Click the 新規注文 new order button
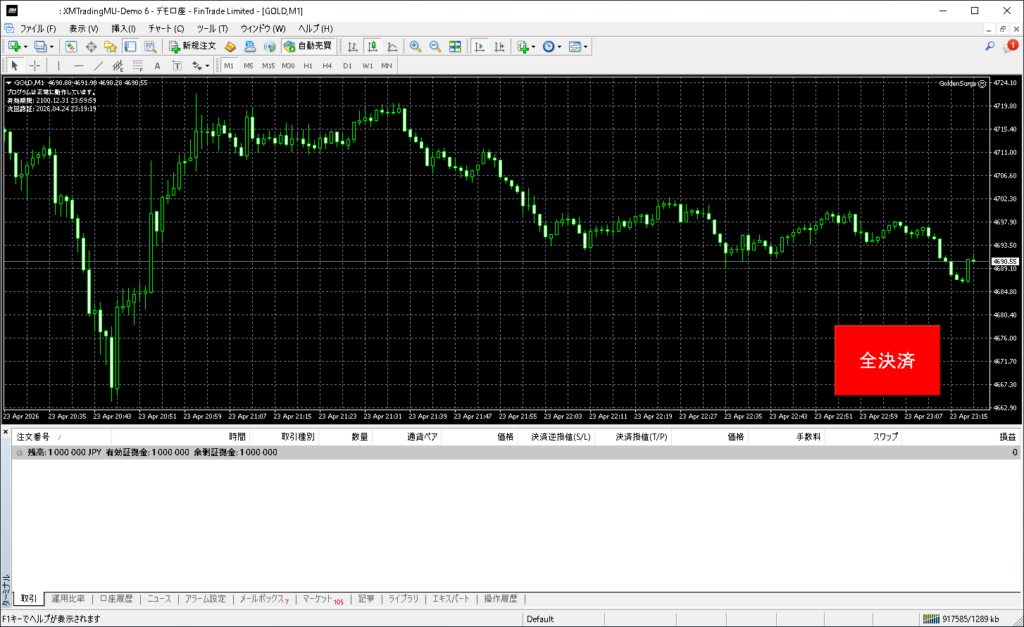Image resolution: width=1024 pixels, height=627 pixels. coord(192,47)
